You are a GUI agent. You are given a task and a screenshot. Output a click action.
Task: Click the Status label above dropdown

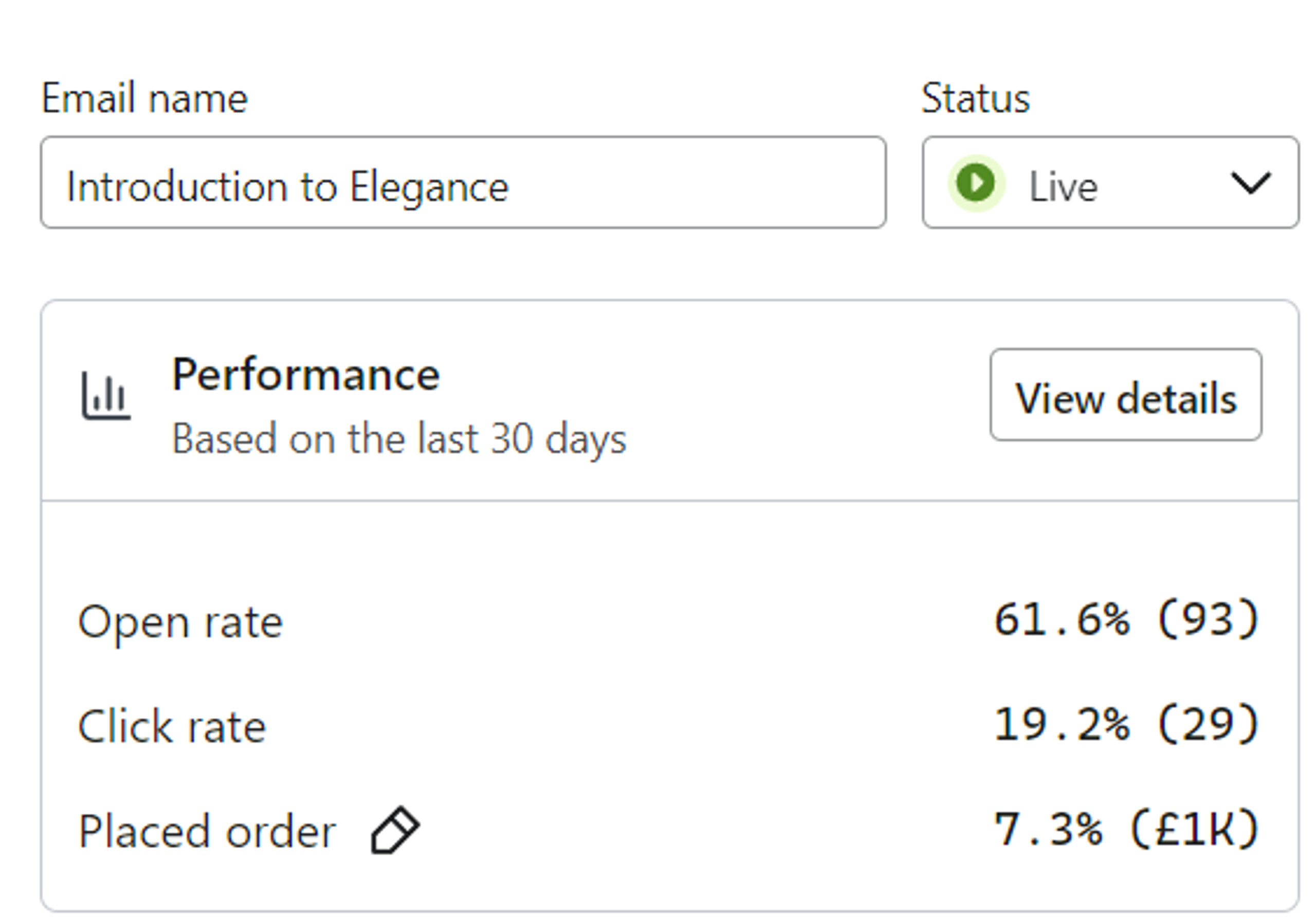976,99
